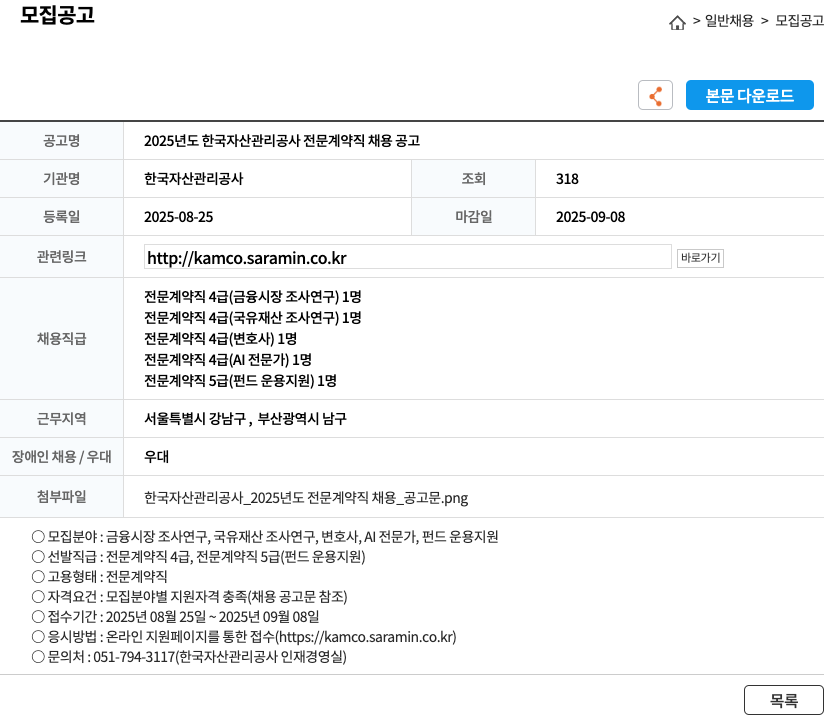Click deadline date 2025-09-08
This screenshot has height=715, width=824.
[x=591, y=217]
